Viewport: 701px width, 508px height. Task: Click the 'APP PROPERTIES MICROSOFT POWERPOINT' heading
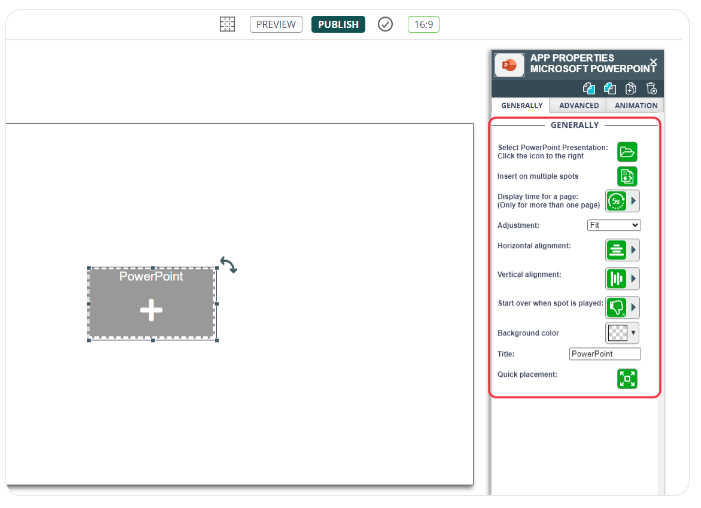tap(592, 64)
